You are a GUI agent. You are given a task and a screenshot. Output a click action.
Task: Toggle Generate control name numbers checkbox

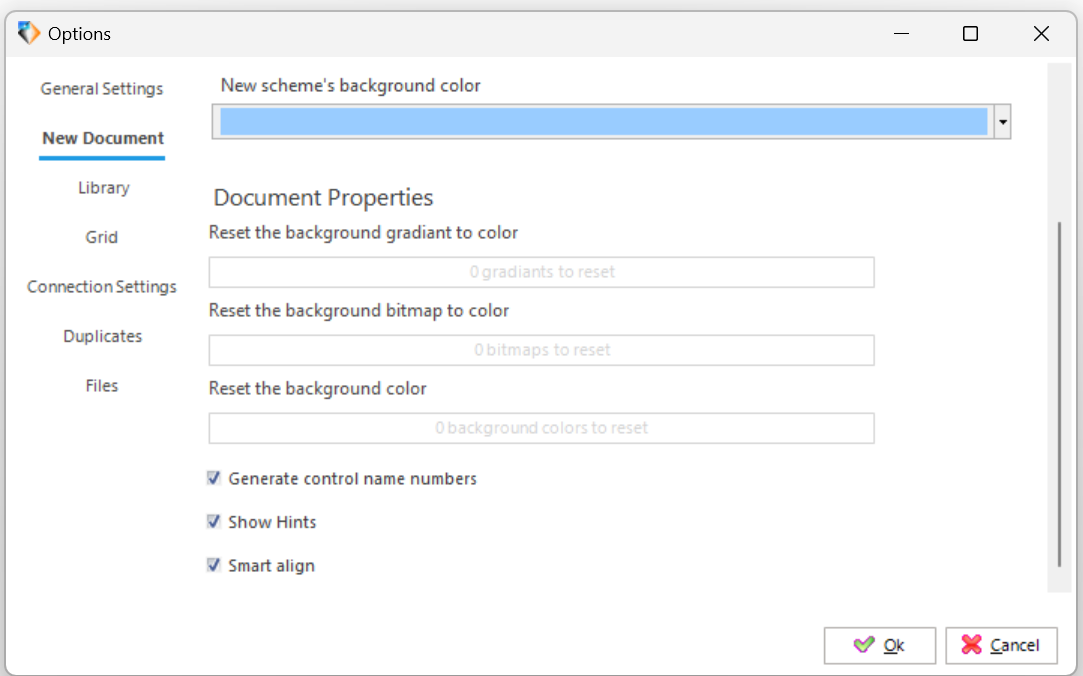coord(213,478)
